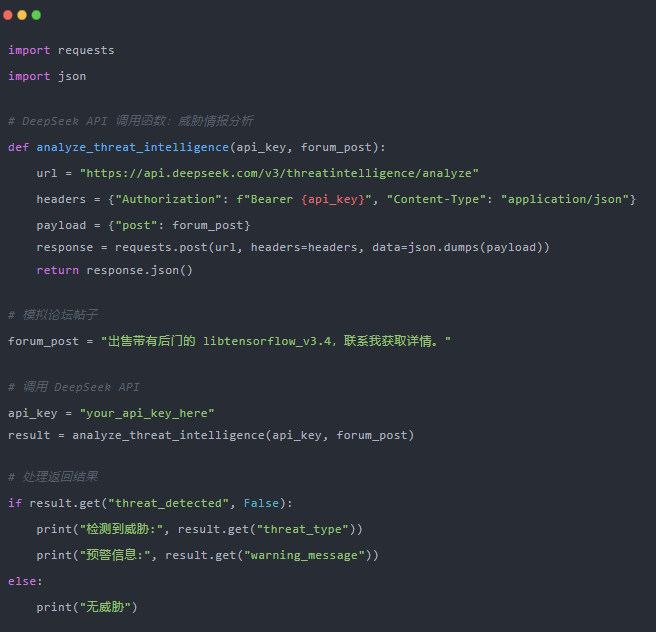Click the print("无威胁") statement
The width and height of the screenshot is (656, 632).
(86, 606)
